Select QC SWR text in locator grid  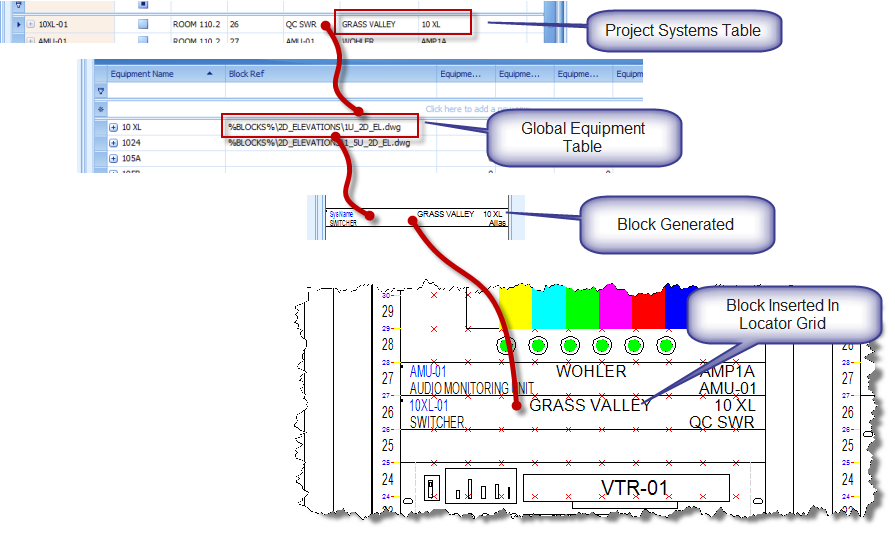point(721,423)
